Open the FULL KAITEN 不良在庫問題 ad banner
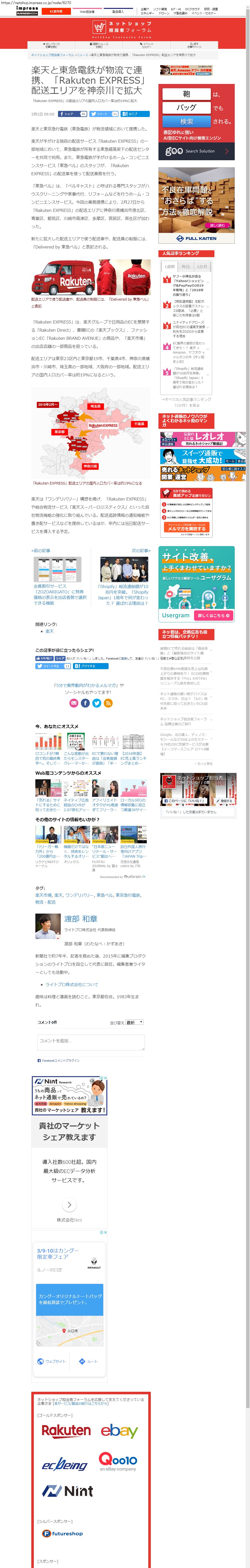The image size is (250, 1568). pos(197,206)
